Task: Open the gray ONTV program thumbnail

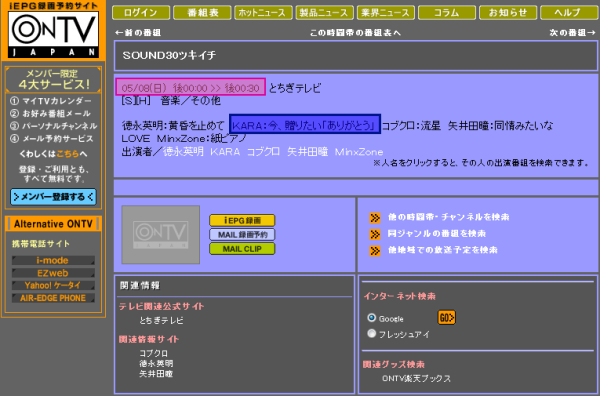Action: [161, 235]
